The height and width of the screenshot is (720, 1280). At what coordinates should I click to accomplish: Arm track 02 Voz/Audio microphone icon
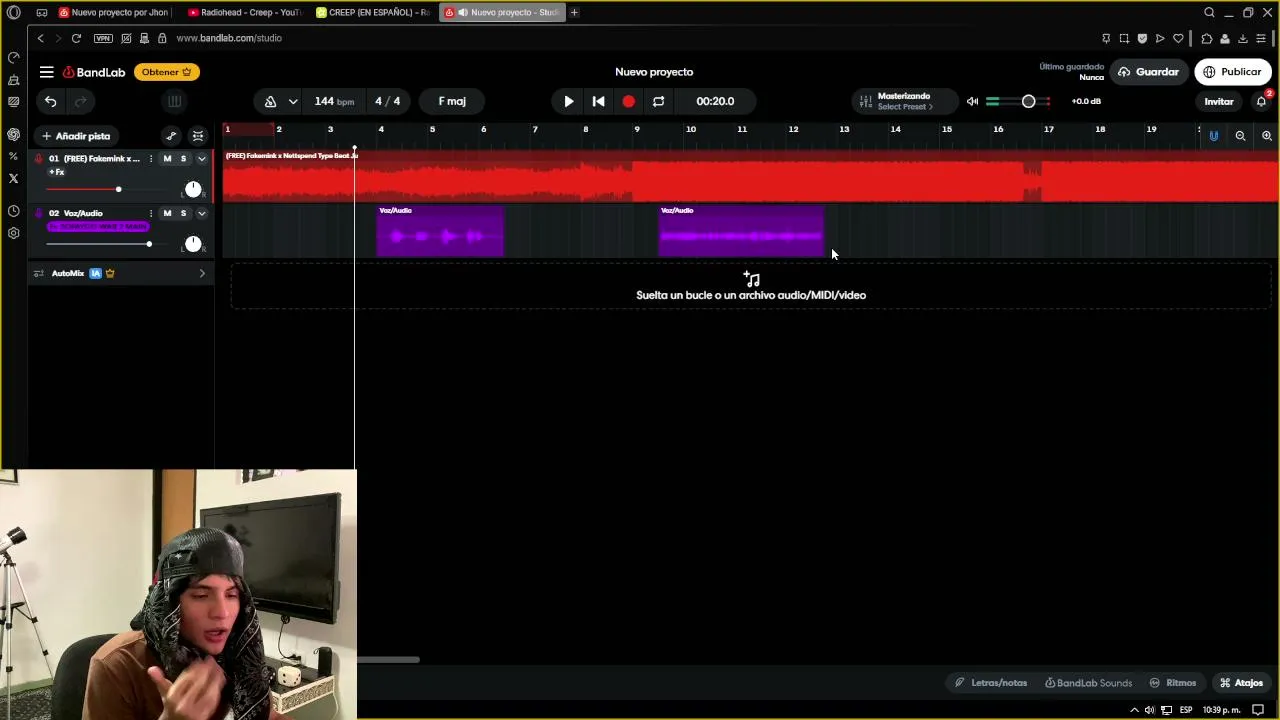click(x=39, y=213)
